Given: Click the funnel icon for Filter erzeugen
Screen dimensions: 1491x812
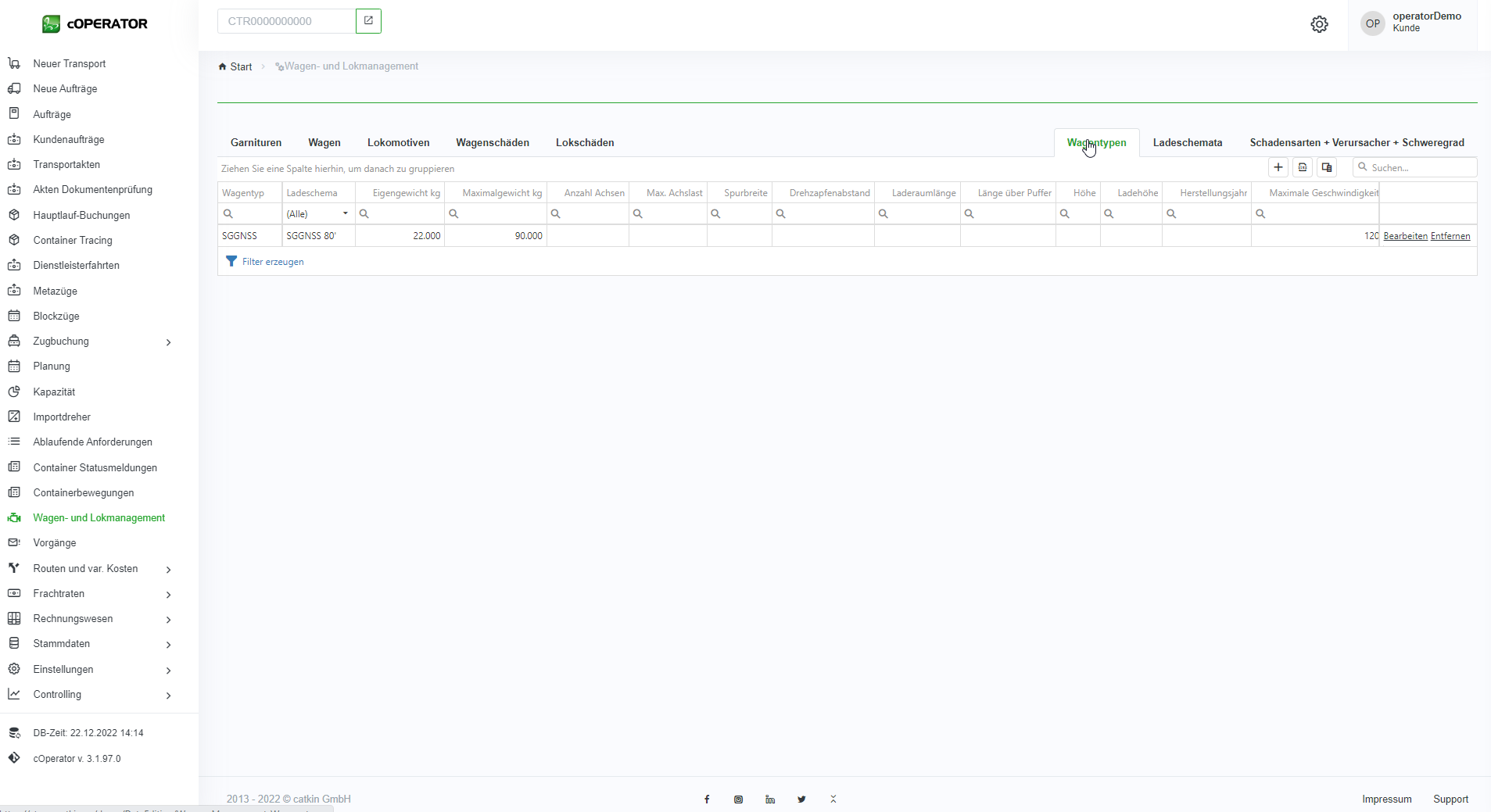Looking at the screenshot, I should [x=231, y=262].
